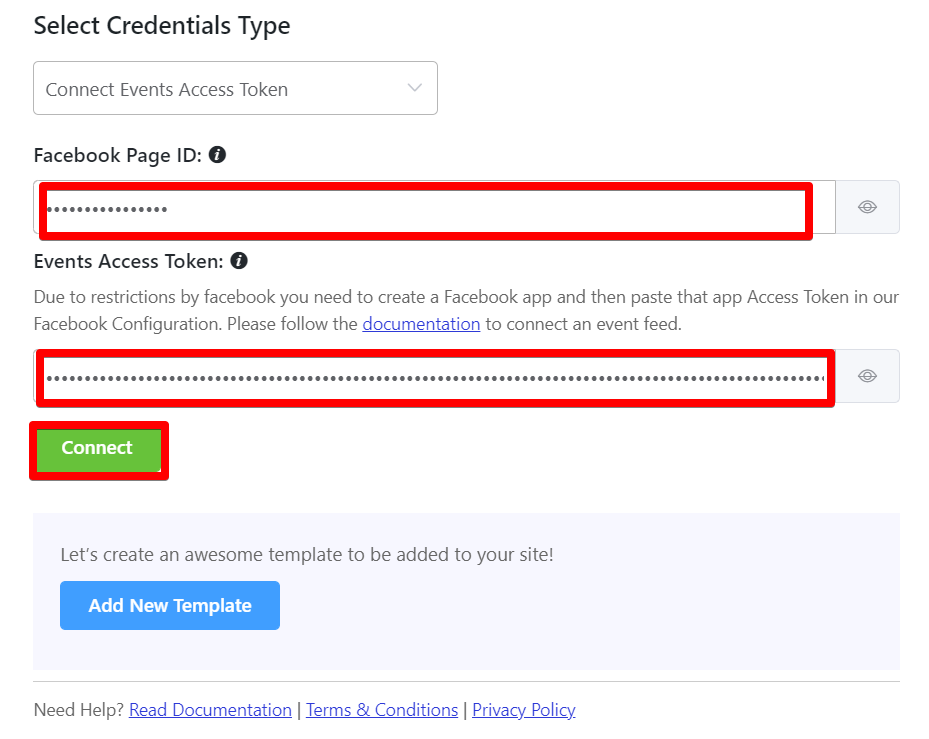Click the Facebook restrictions description paragraph
The height and width of the screenshot is (739, 929).
(466, 310)
